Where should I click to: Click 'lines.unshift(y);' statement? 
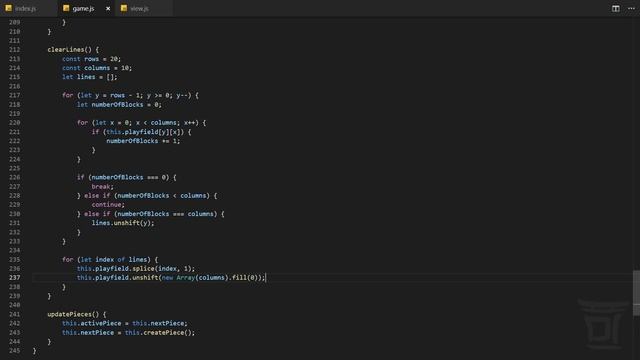(123, 223)
